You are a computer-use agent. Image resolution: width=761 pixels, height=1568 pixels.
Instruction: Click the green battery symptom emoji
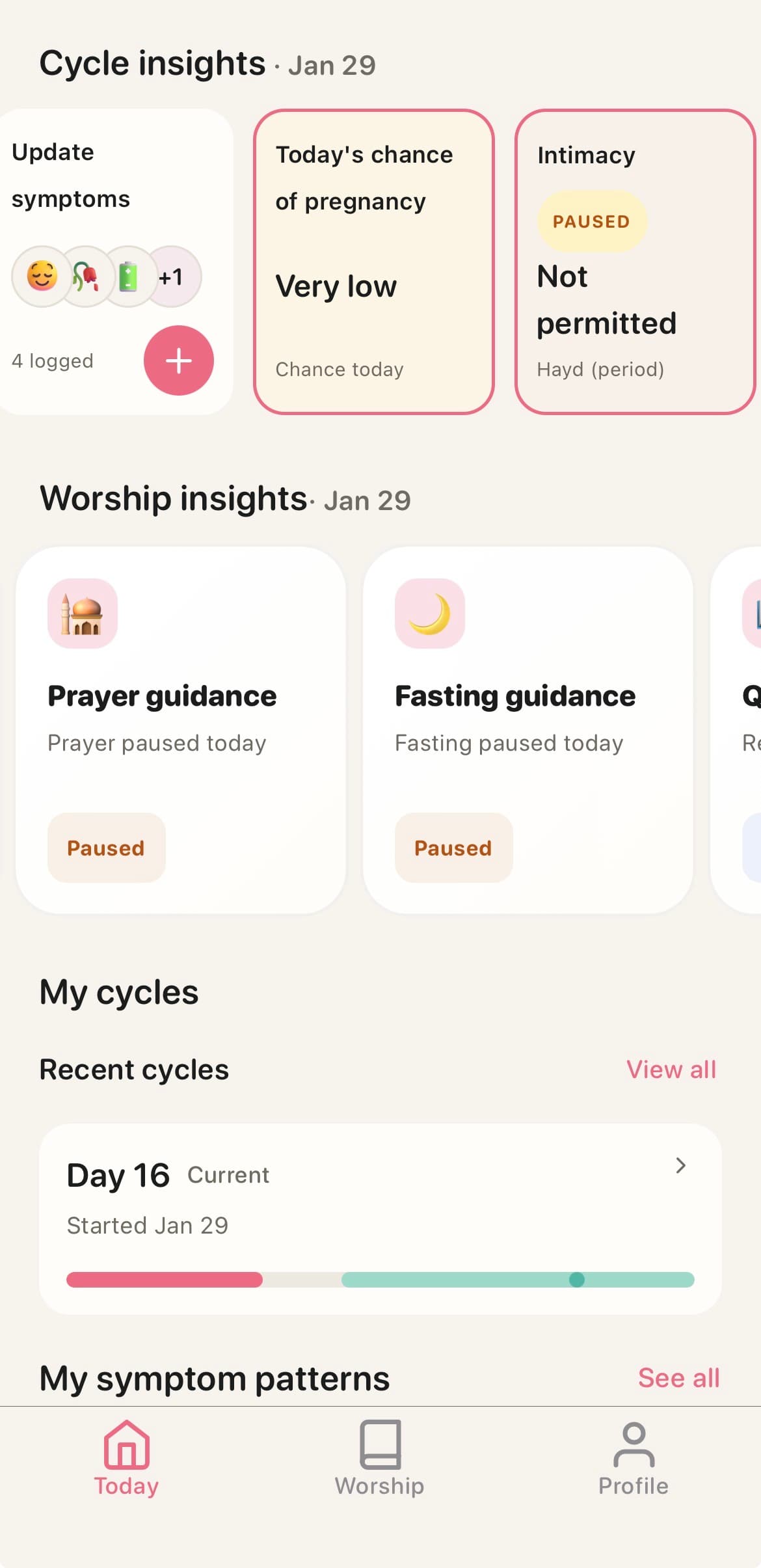128,277
